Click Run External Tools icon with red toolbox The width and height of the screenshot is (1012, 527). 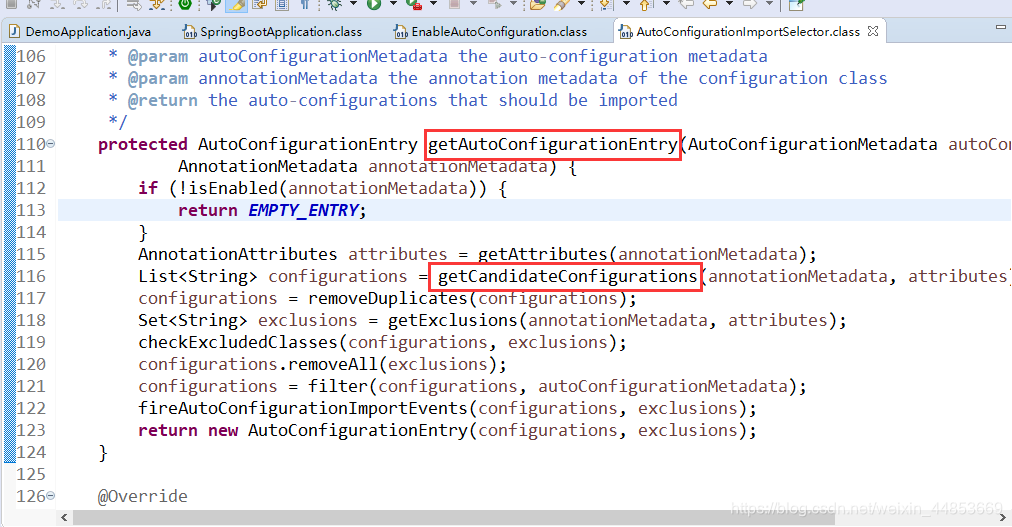[x=413, y=5]
